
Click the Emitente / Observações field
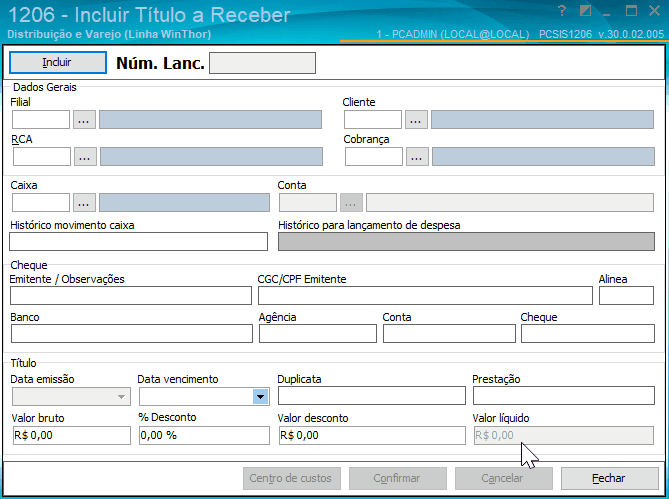(x=131, y=296)
